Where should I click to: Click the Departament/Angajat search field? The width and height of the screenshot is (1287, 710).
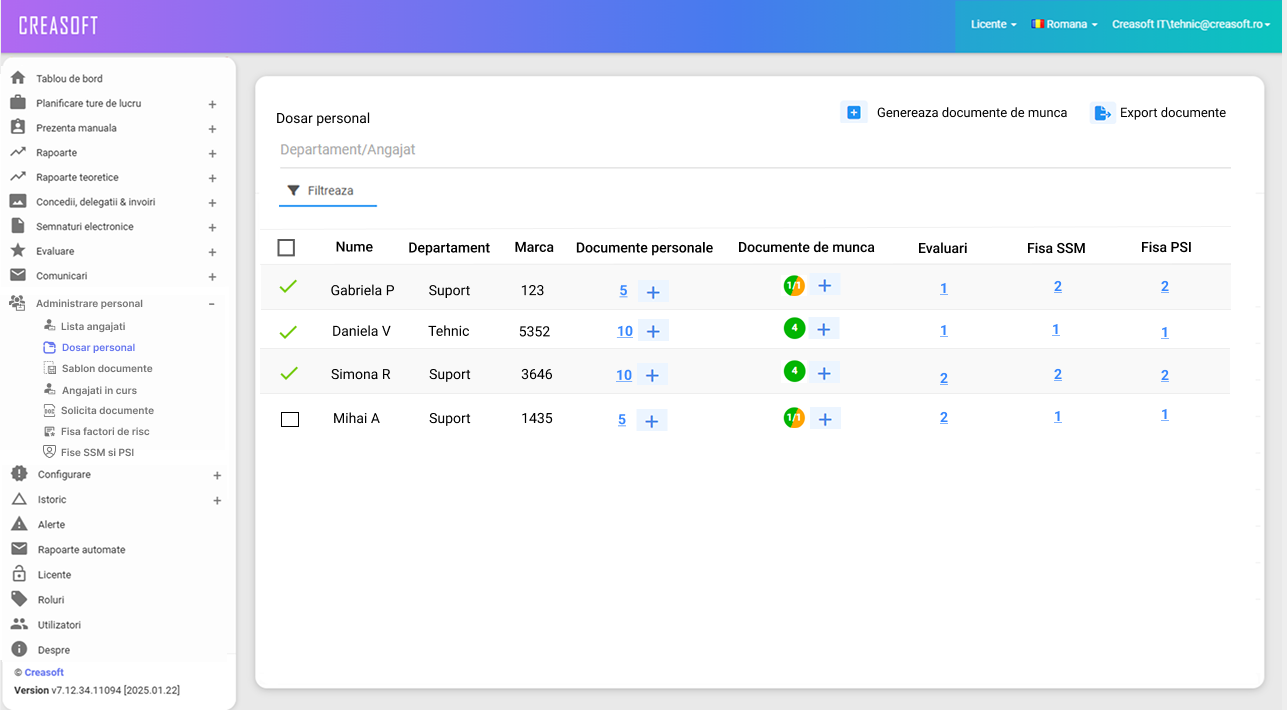pos(753,150)
